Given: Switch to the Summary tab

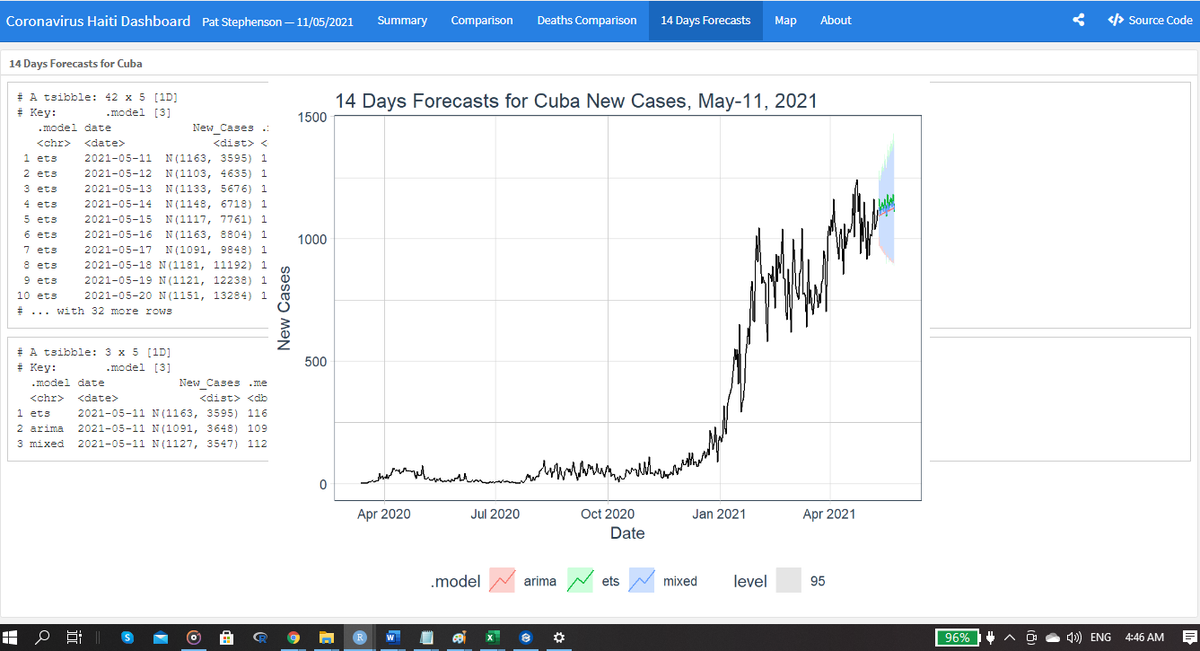Looking at the screenshot, I should click(x=402, y=20).
